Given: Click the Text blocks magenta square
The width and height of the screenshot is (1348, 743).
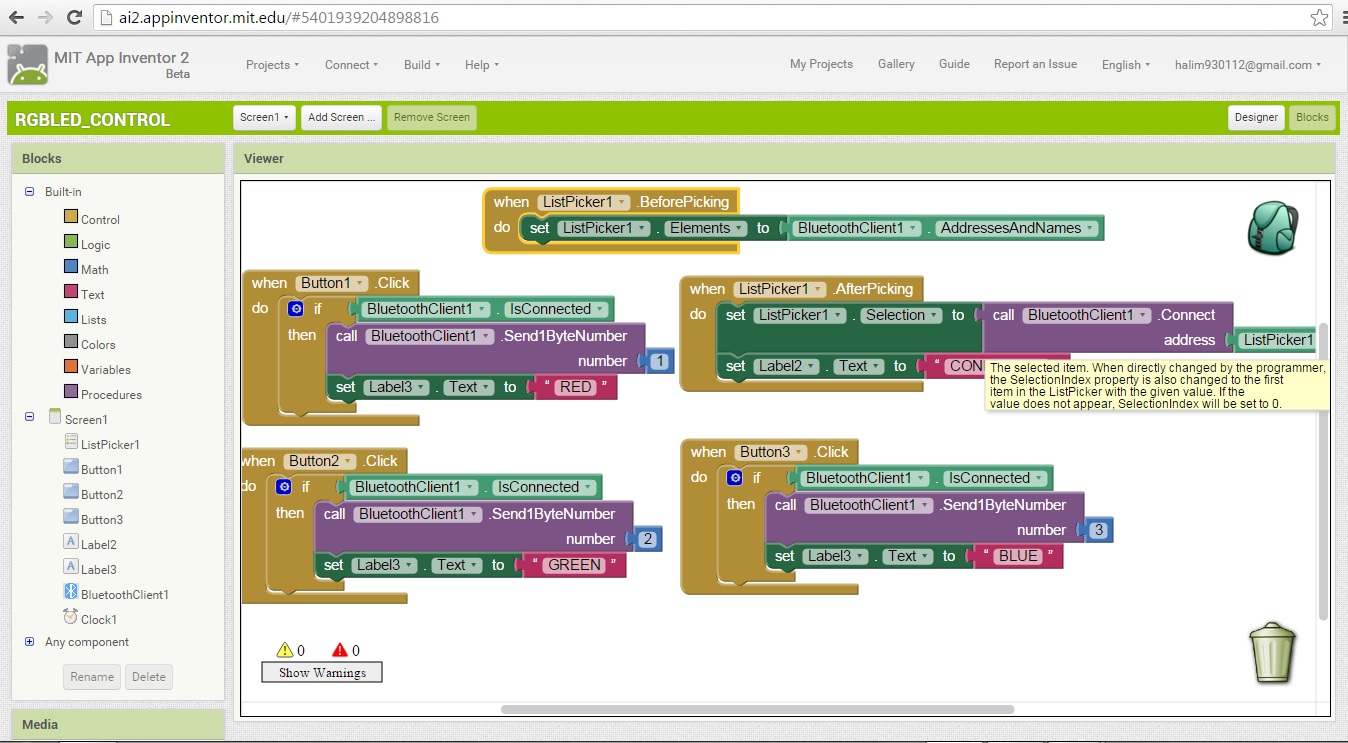Looking at the screenshot, I should pos(71,292).
